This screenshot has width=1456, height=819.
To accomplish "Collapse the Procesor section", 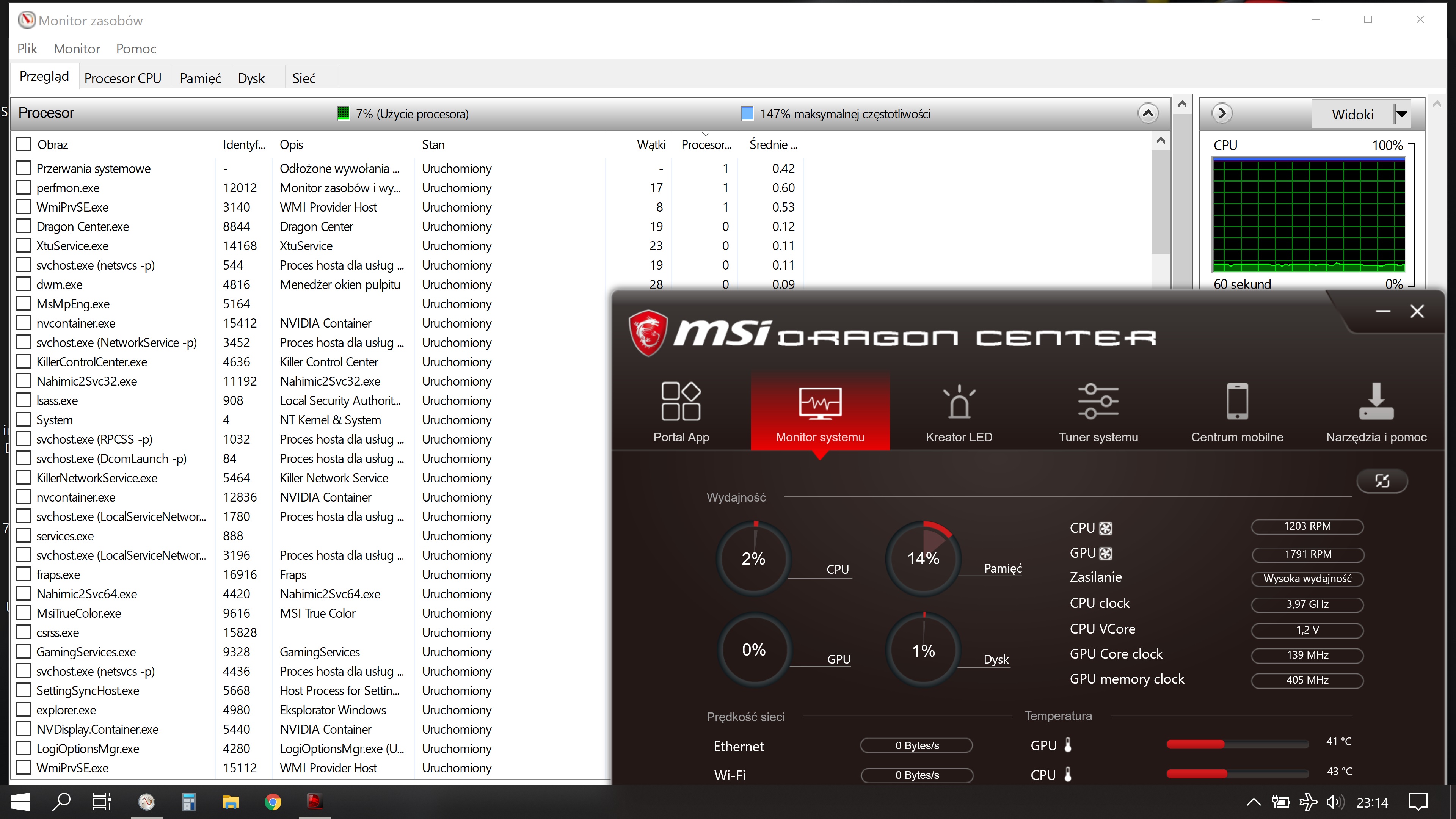I will [1147, 113].
